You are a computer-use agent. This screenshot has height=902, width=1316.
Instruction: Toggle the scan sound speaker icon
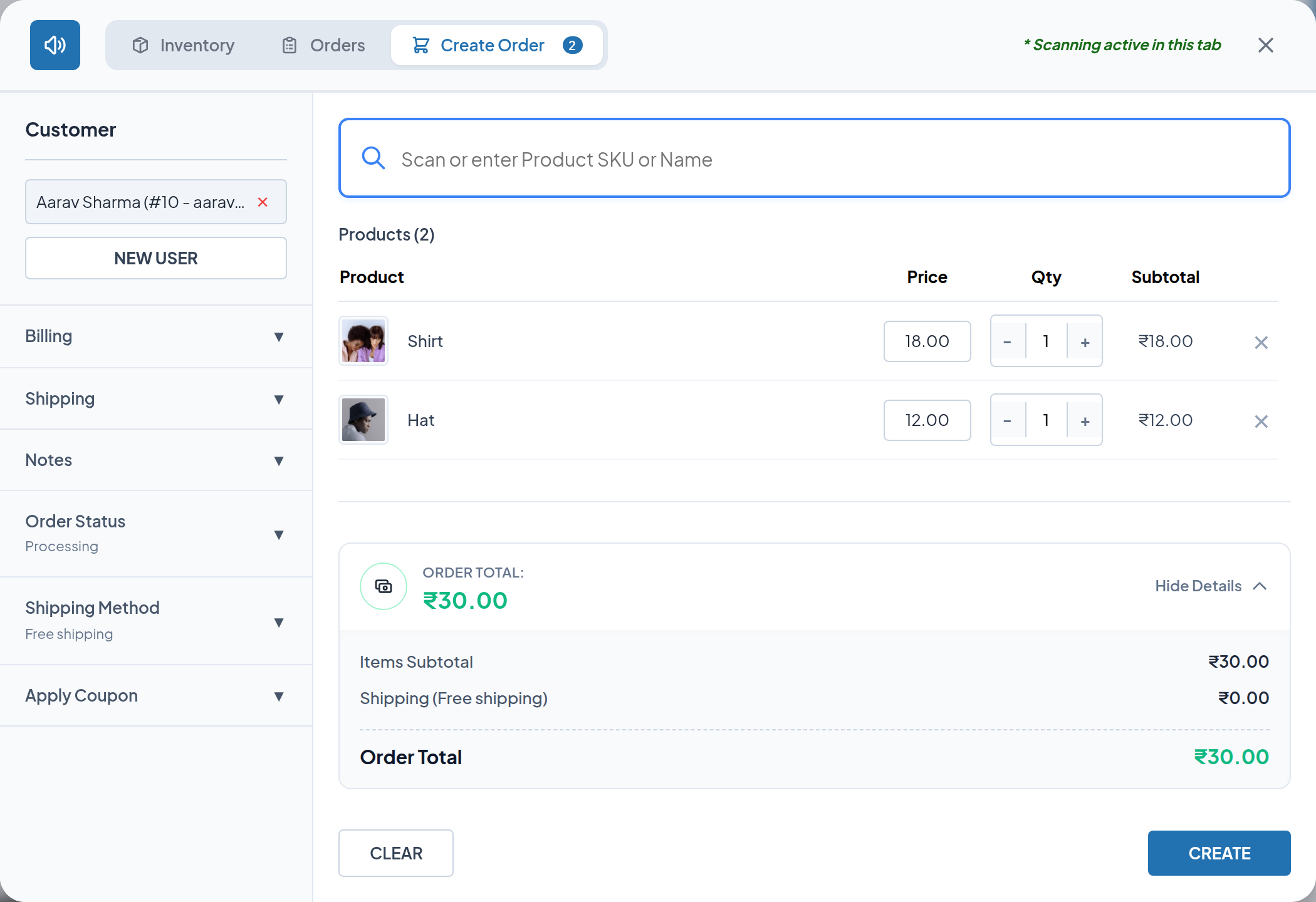[x=55, y=45]
